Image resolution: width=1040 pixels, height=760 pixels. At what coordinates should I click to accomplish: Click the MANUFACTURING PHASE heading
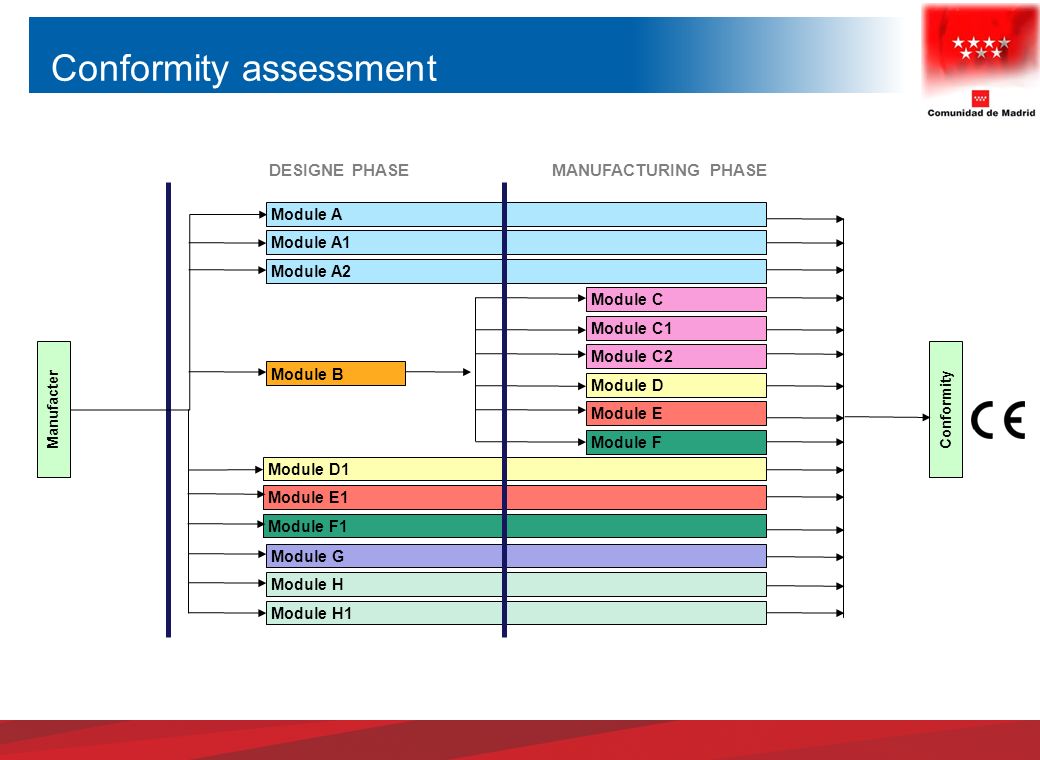659,170
